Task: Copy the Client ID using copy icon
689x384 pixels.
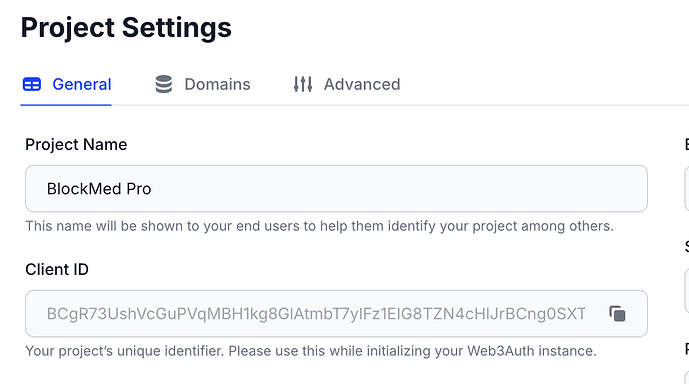Action: point(617,314)
